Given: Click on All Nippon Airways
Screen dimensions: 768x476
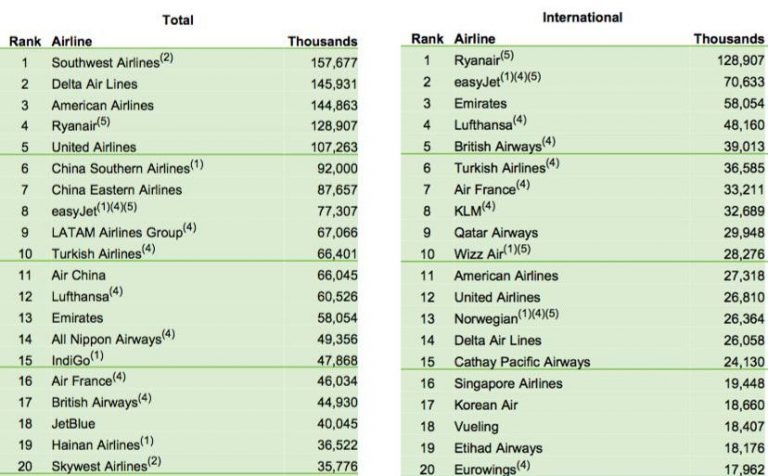Looking at the screenshot, I should (106, 339).
